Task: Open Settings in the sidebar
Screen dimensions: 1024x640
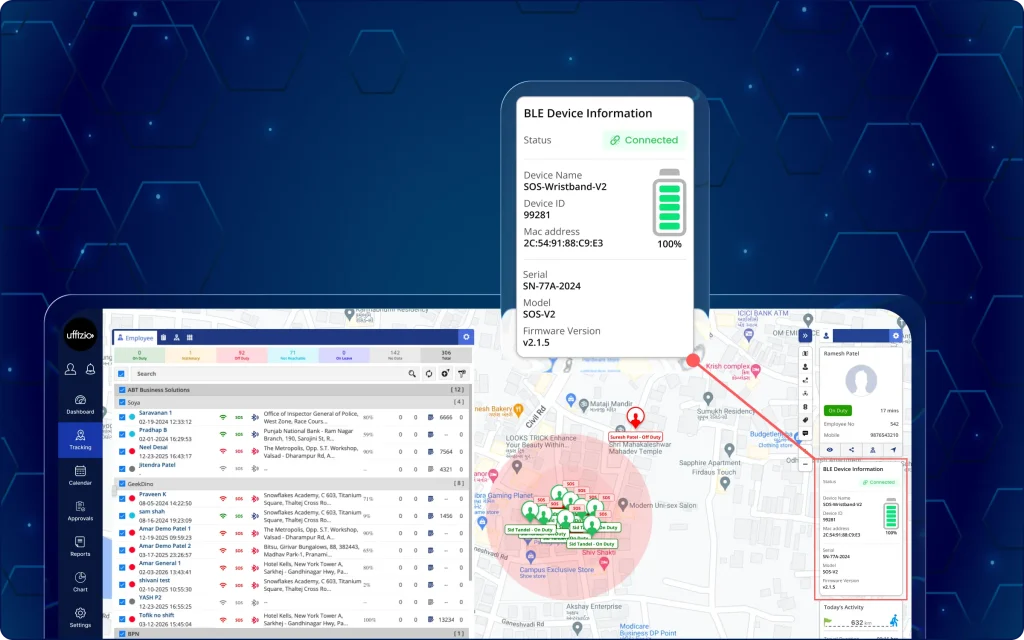Action: click(x=80, y=617)
